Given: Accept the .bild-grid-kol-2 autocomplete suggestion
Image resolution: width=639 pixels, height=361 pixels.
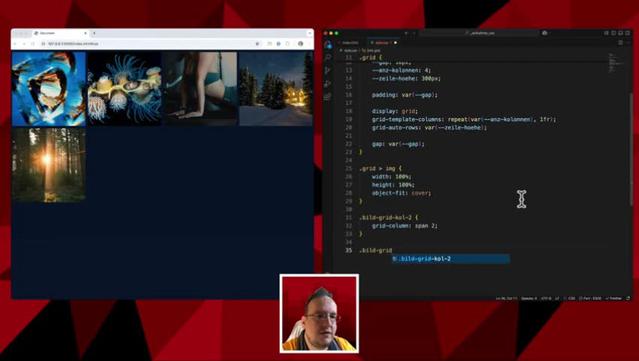Looking at the screenshot, I should coord(451,259).
